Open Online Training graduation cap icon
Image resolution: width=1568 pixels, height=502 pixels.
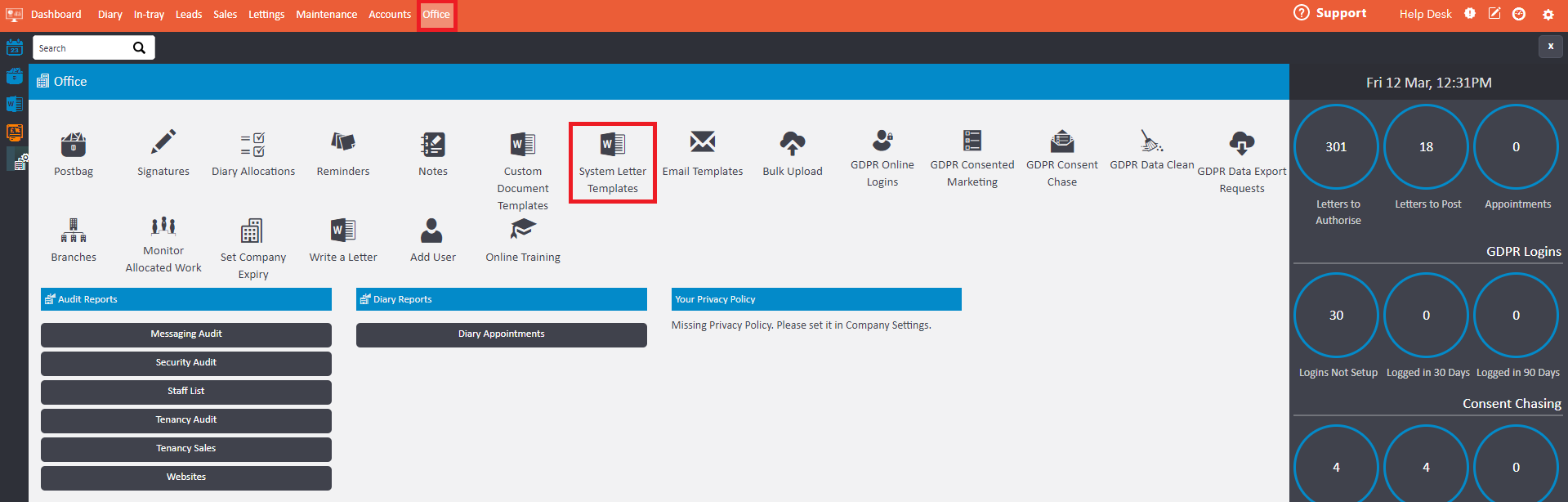(523, 230)
